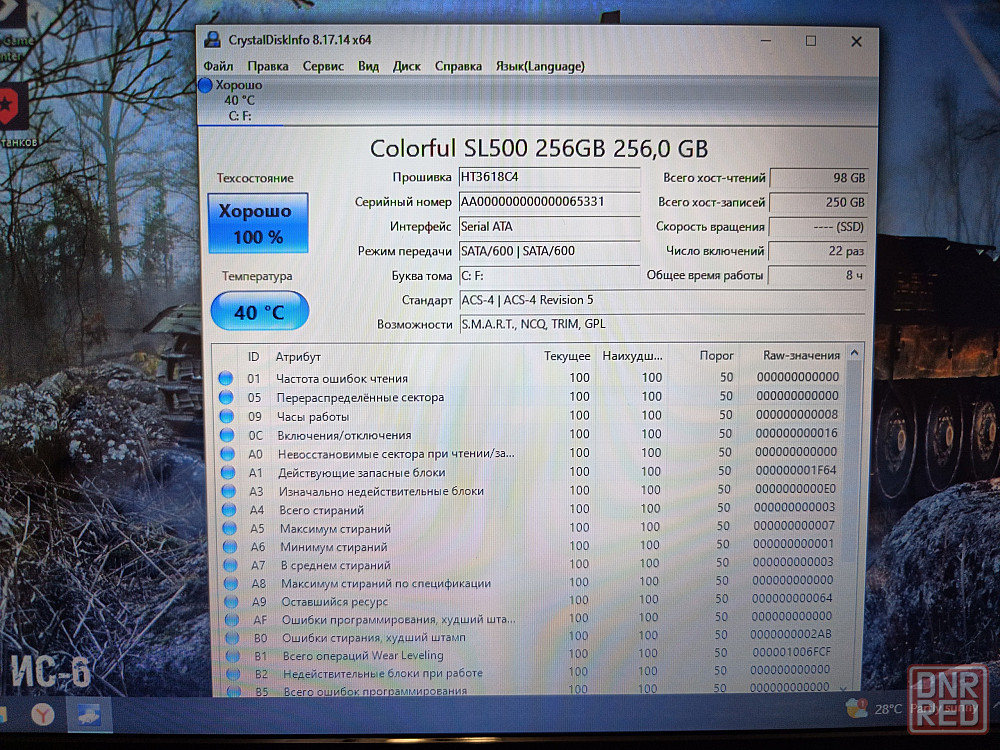Click the Буква тома field C: F:
Viewport: 1000px width, 750px height.
549,276
